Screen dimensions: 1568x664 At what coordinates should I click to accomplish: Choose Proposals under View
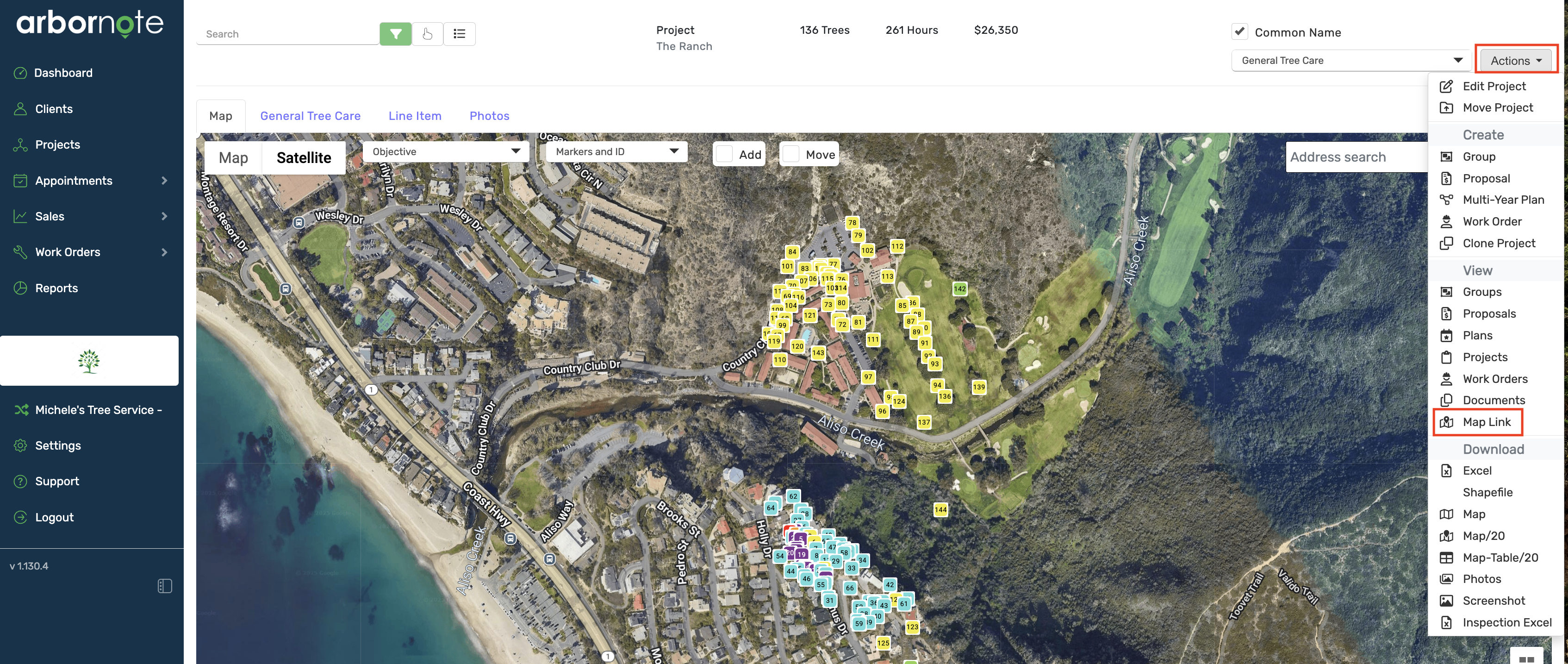pyautogui.click(x=1489, y=313)
